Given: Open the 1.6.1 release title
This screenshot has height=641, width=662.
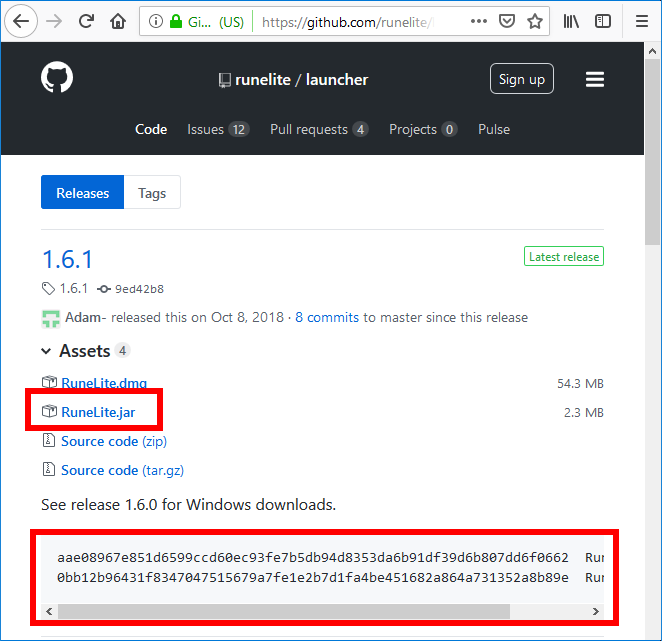Looking at the screenshot, I should [x=67, y=259].
